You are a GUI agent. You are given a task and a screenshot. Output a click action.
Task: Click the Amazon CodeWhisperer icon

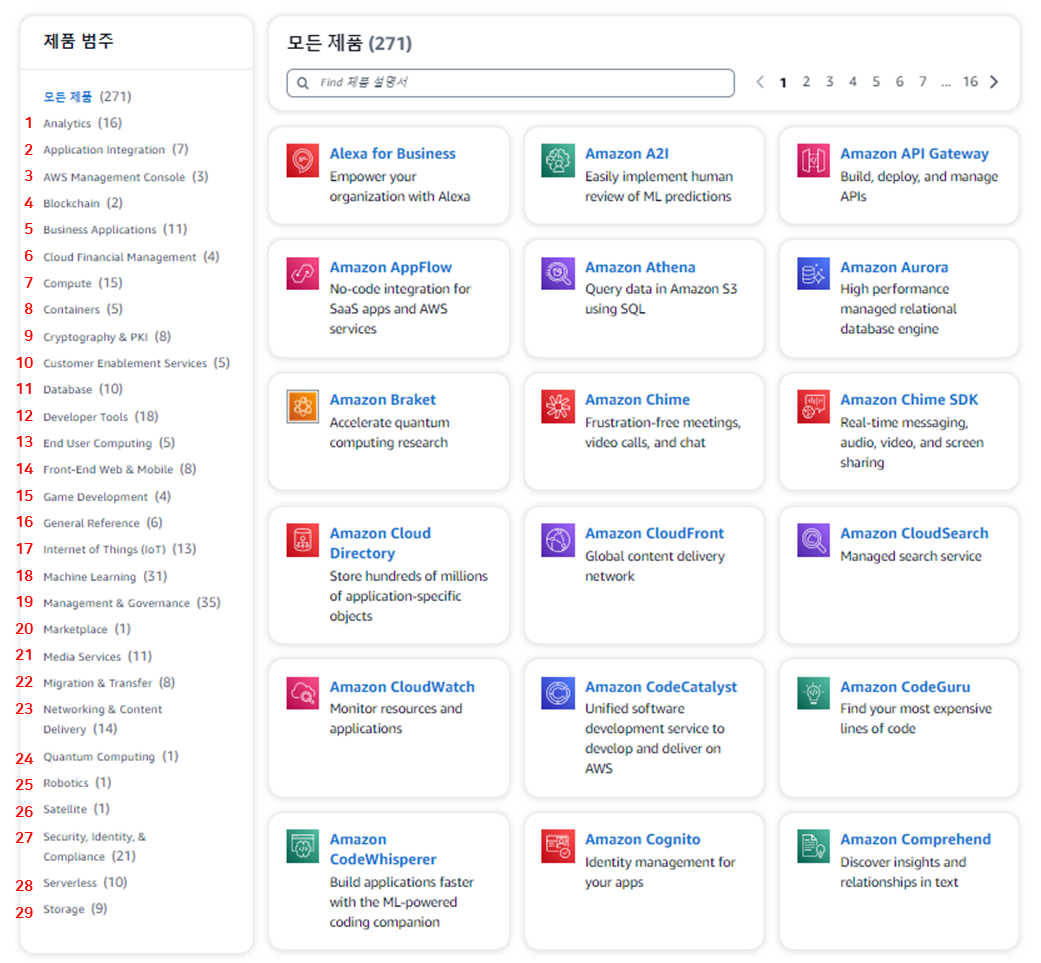303,846
